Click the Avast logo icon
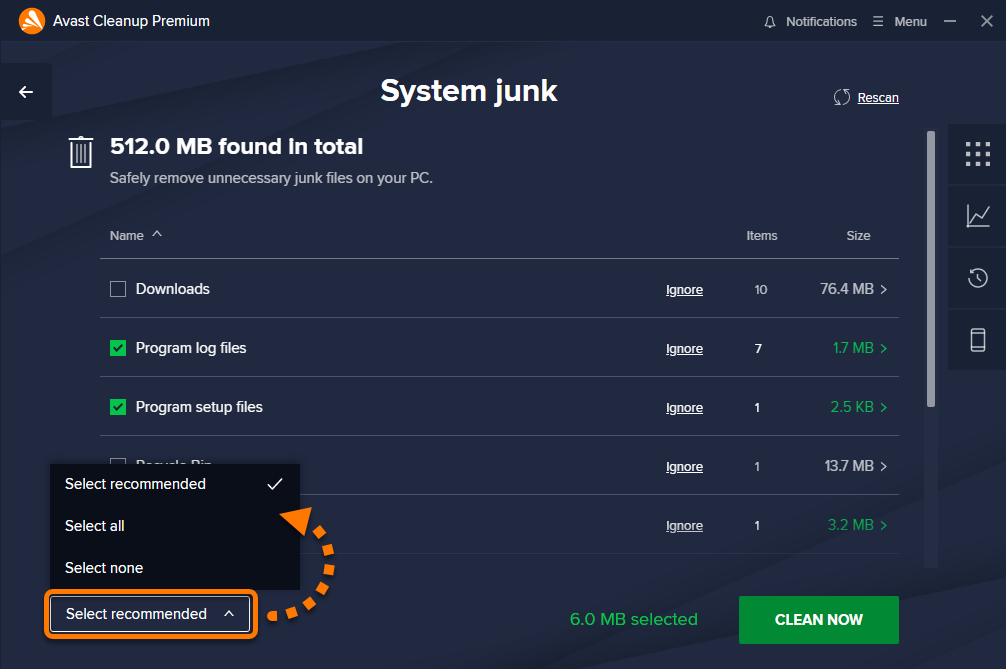 (x=31, y=21)
